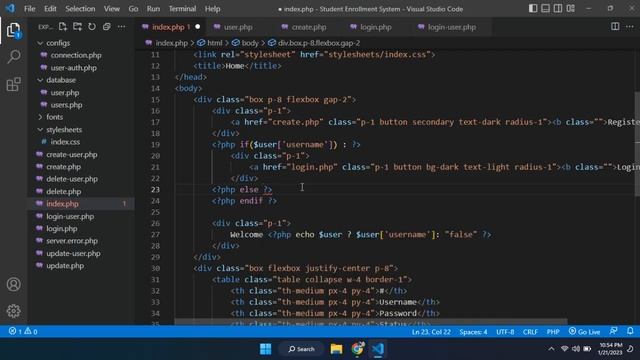Show hidden system tray icons
The width and height of the screenshot is (640, 360).
551,349
